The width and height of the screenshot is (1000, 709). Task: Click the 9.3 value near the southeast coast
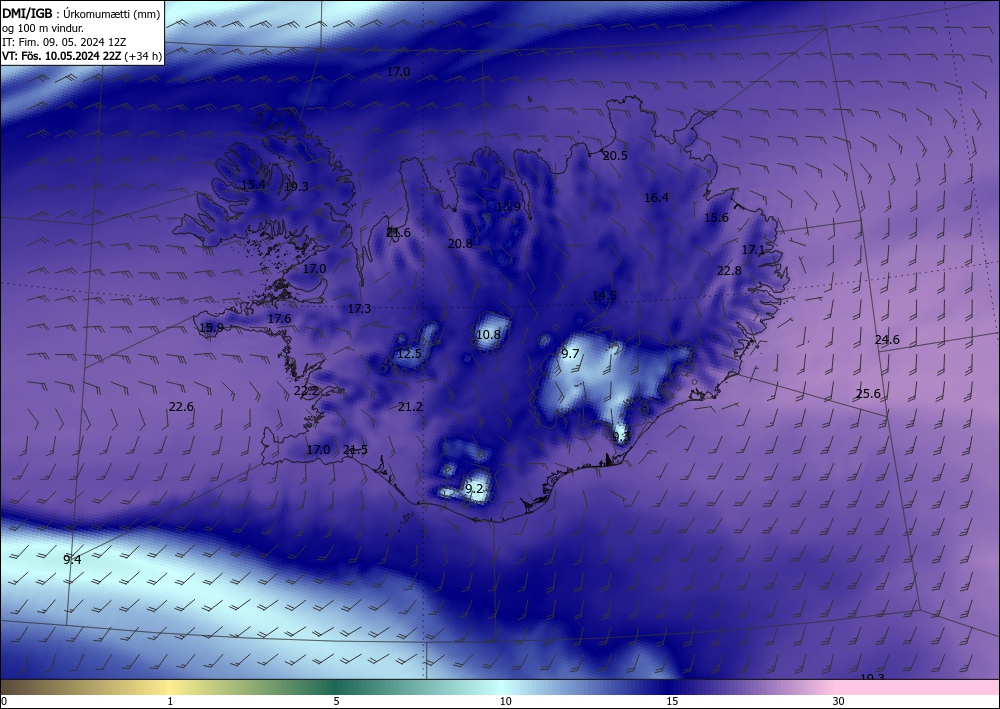[620, 436]
